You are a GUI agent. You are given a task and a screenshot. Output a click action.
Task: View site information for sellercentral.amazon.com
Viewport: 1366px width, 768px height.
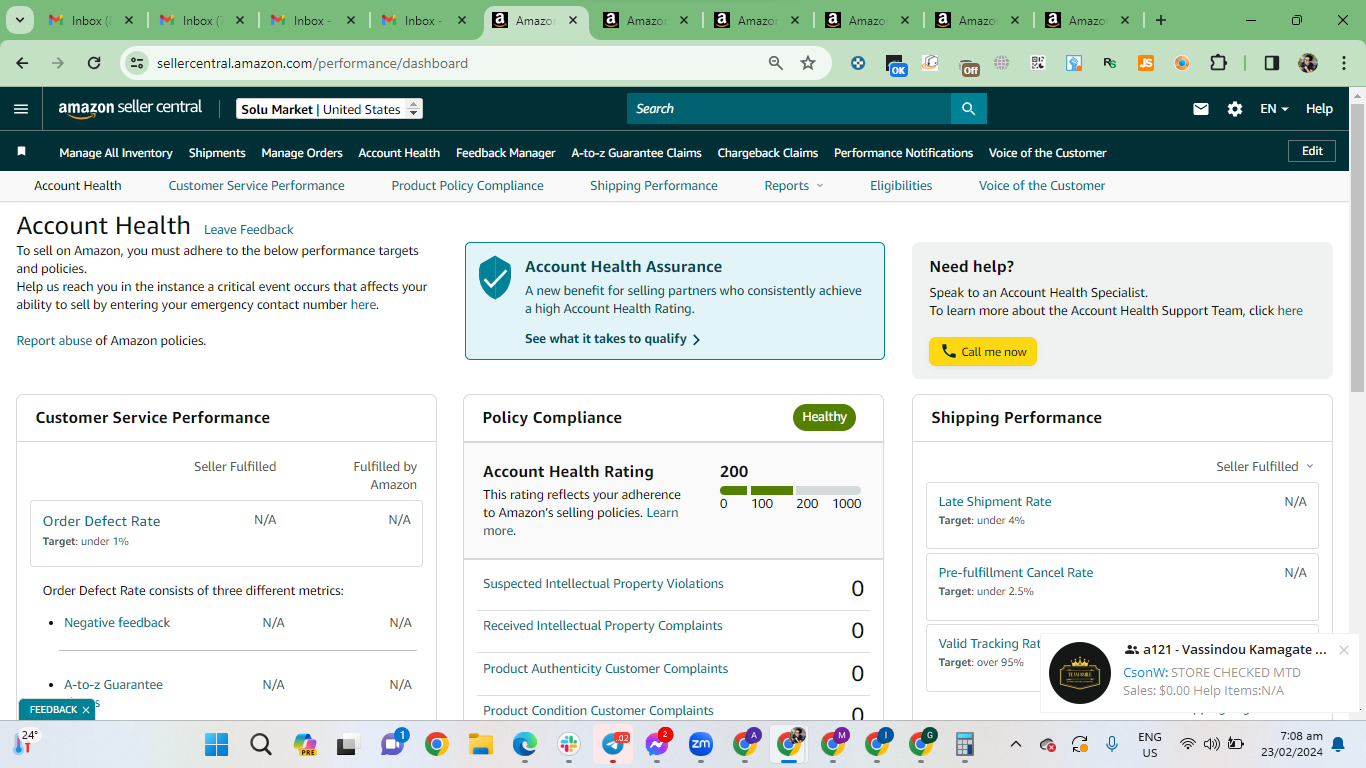pos(137,63)
